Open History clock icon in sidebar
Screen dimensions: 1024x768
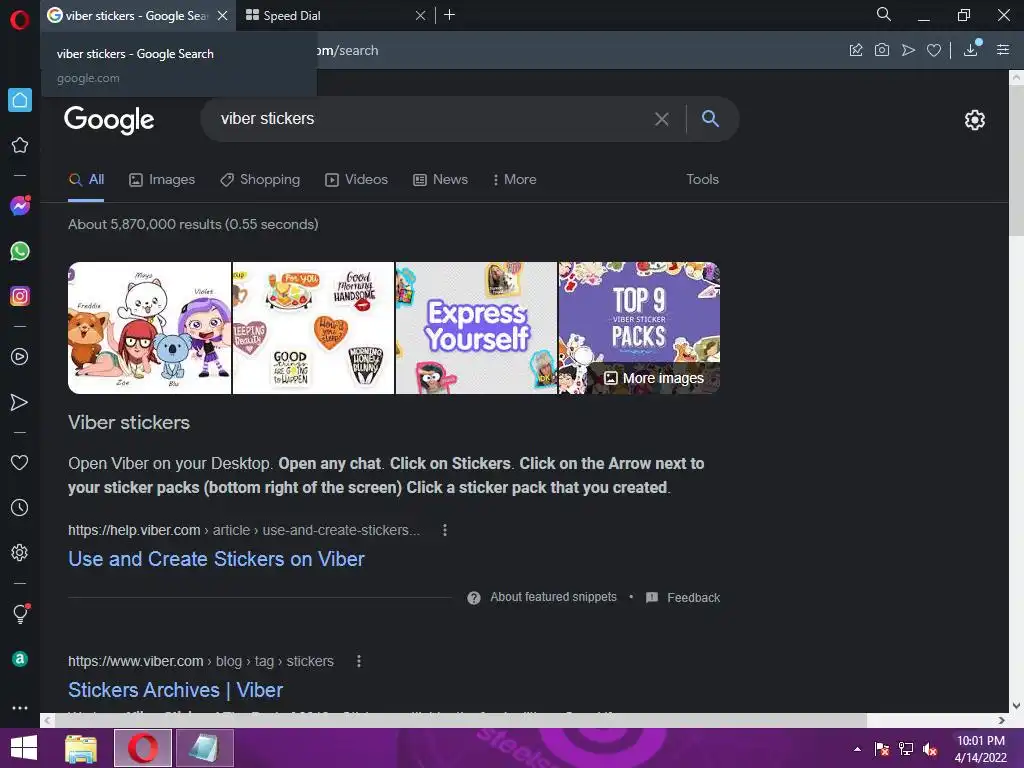click(x=20, y=507)
